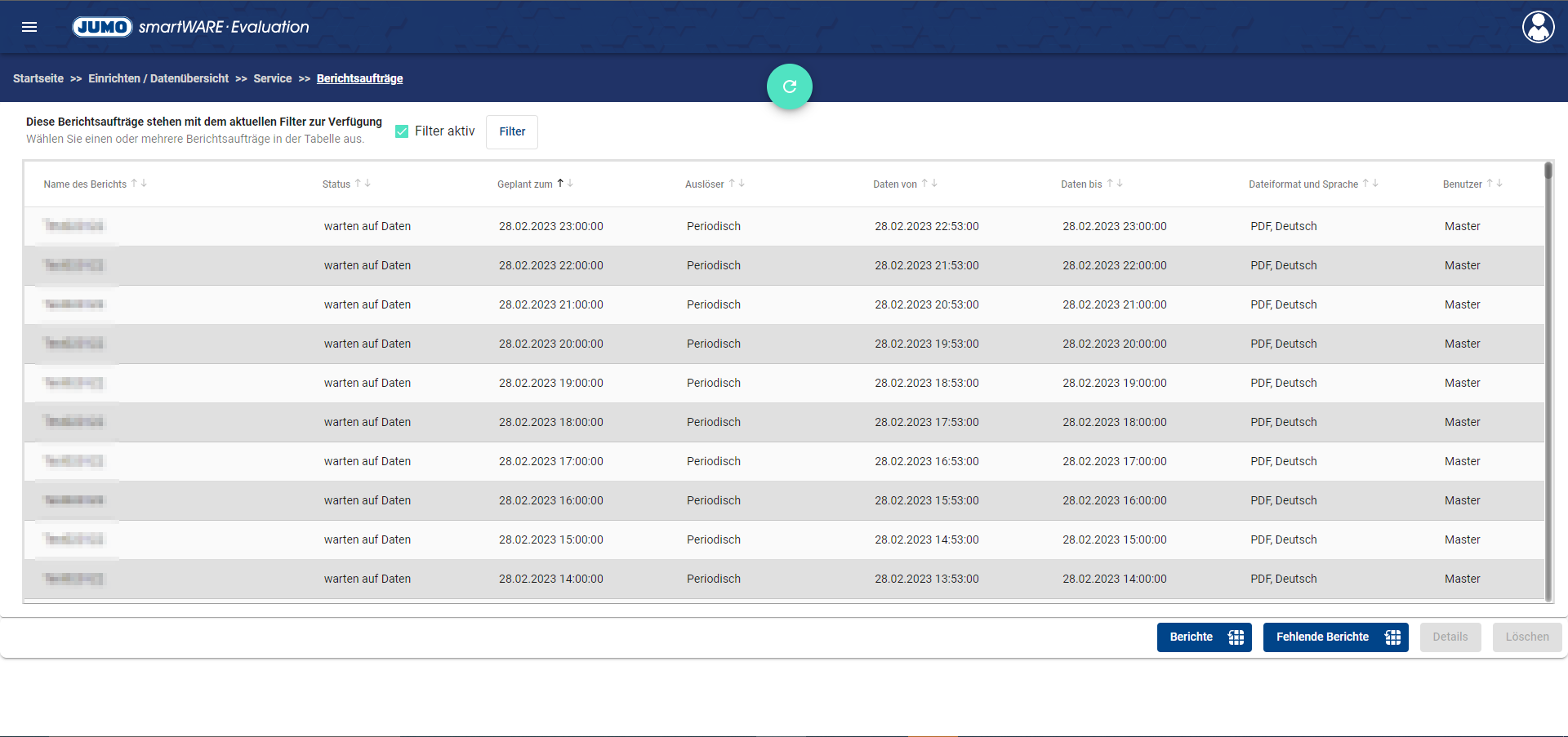The height and width of the screenshot is (737, 1568).
Task: Select row planned 28.02.2023 19:00:00
Action: click(784, 383)
